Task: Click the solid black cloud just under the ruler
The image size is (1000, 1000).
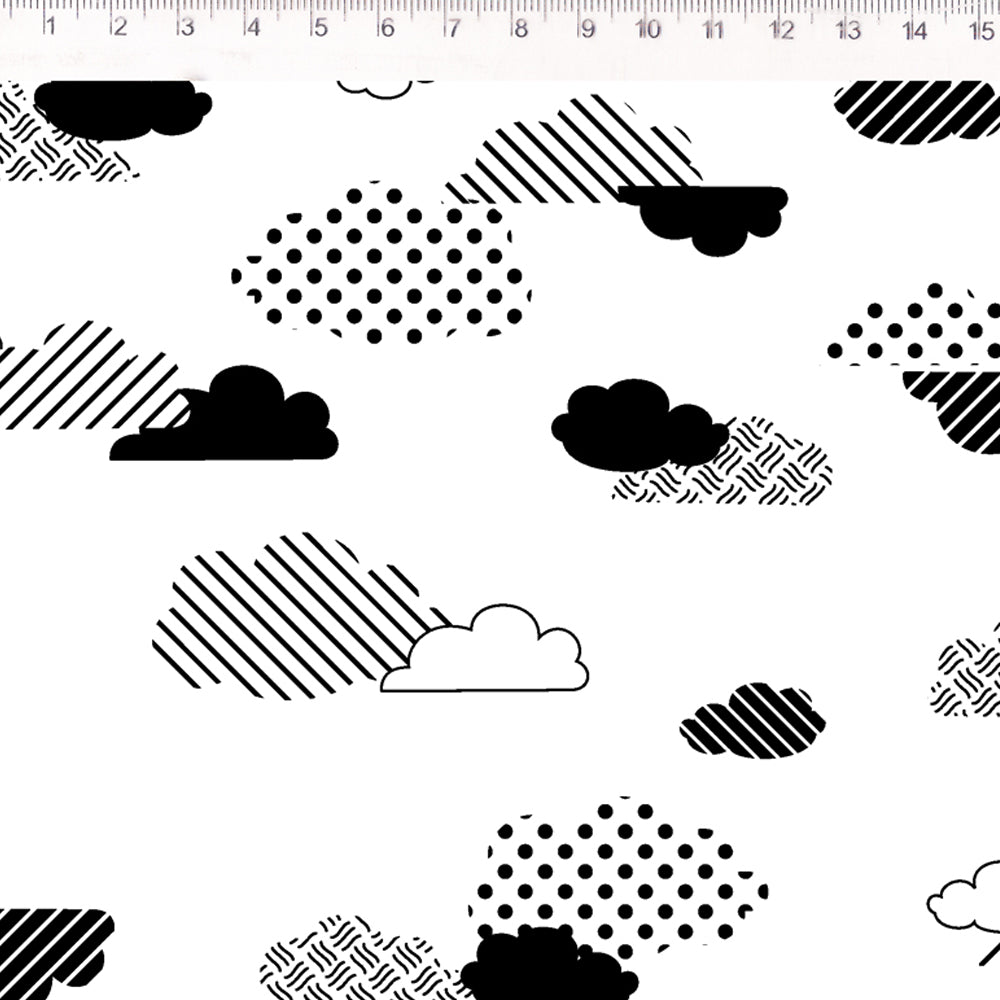Action: (x=122, y=109)
